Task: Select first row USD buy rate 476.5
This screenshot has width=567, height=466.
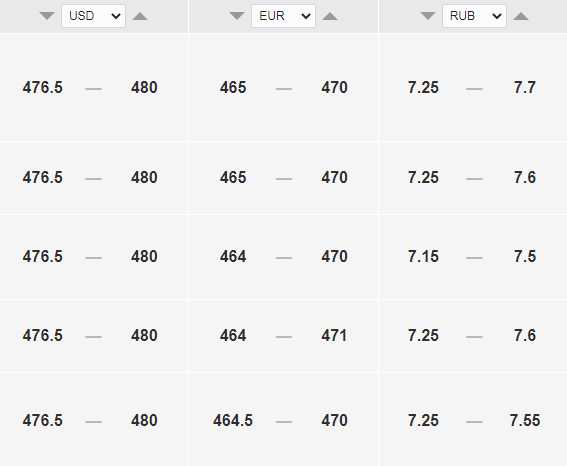Action: [43, 87]
